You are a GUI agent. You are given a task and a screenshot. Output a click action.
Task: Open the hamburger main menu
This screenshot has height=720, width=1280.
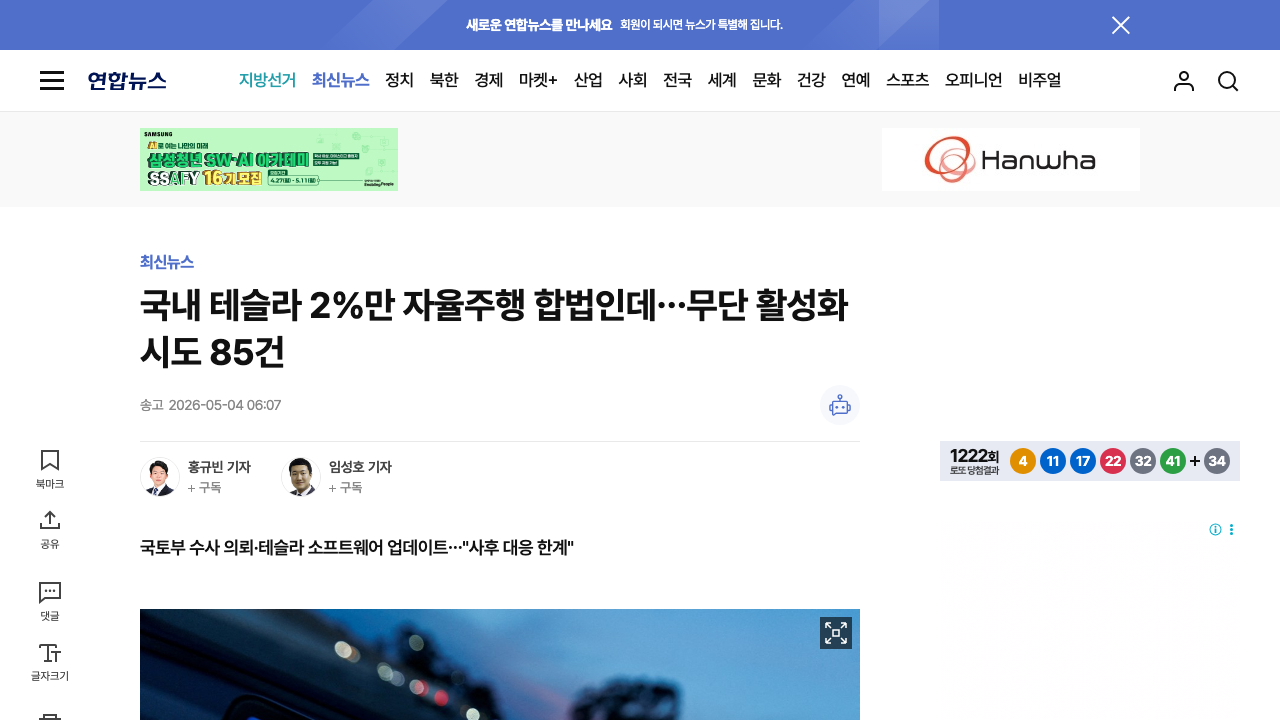(52, 81)
